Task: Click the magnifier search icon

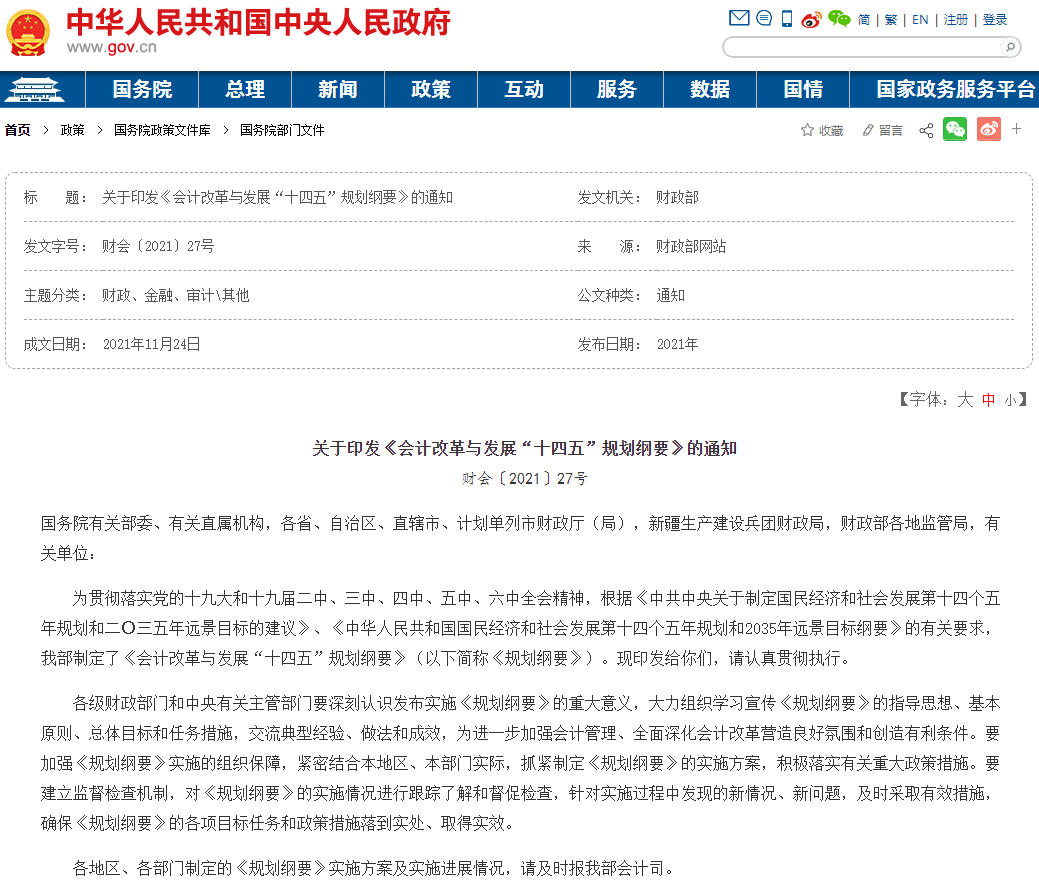Action: pos(1009,47)
